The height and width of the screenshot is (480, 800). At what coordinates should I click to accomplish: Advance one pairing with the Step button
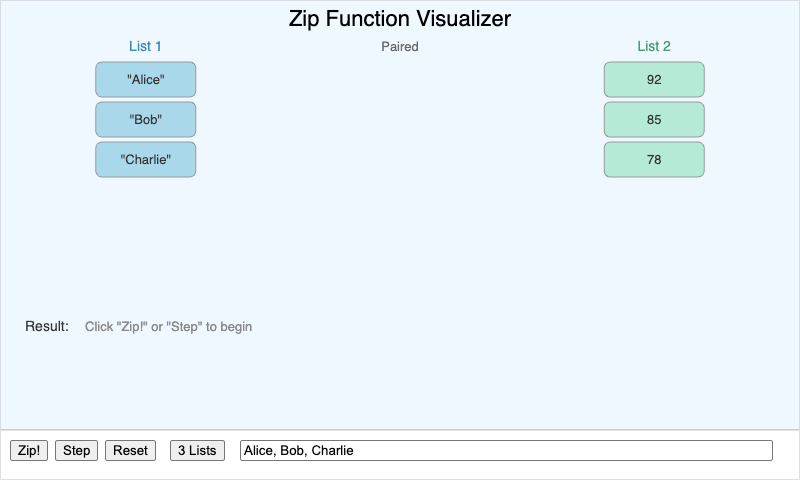pyautogui.click(x=77, y=451)
